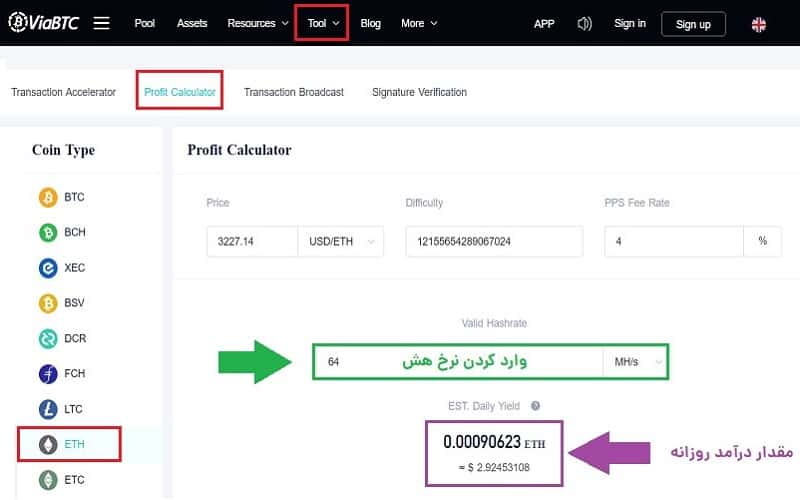
Task: Click the EST. Daily Yield help icon
Action: click(535, 406)
